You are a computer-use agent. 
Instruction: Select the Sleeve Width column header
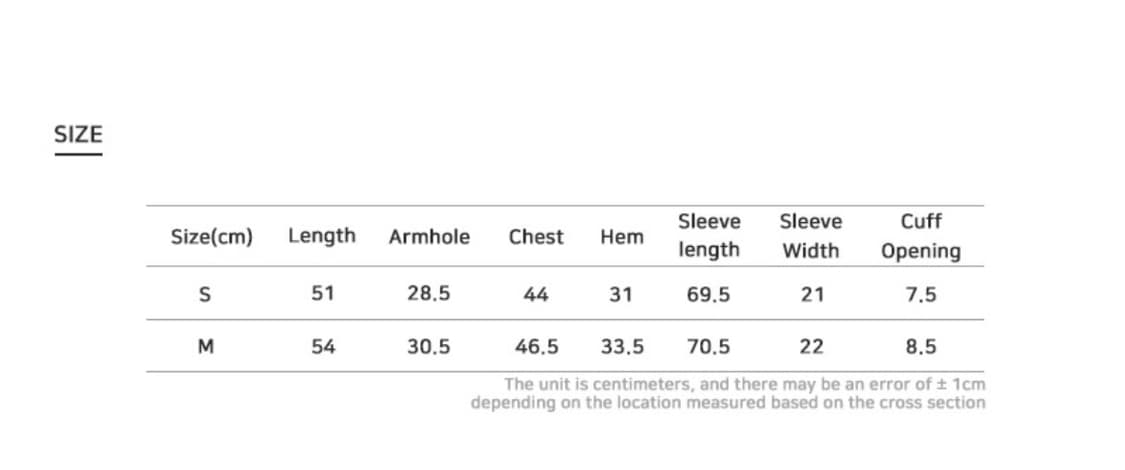811,235
